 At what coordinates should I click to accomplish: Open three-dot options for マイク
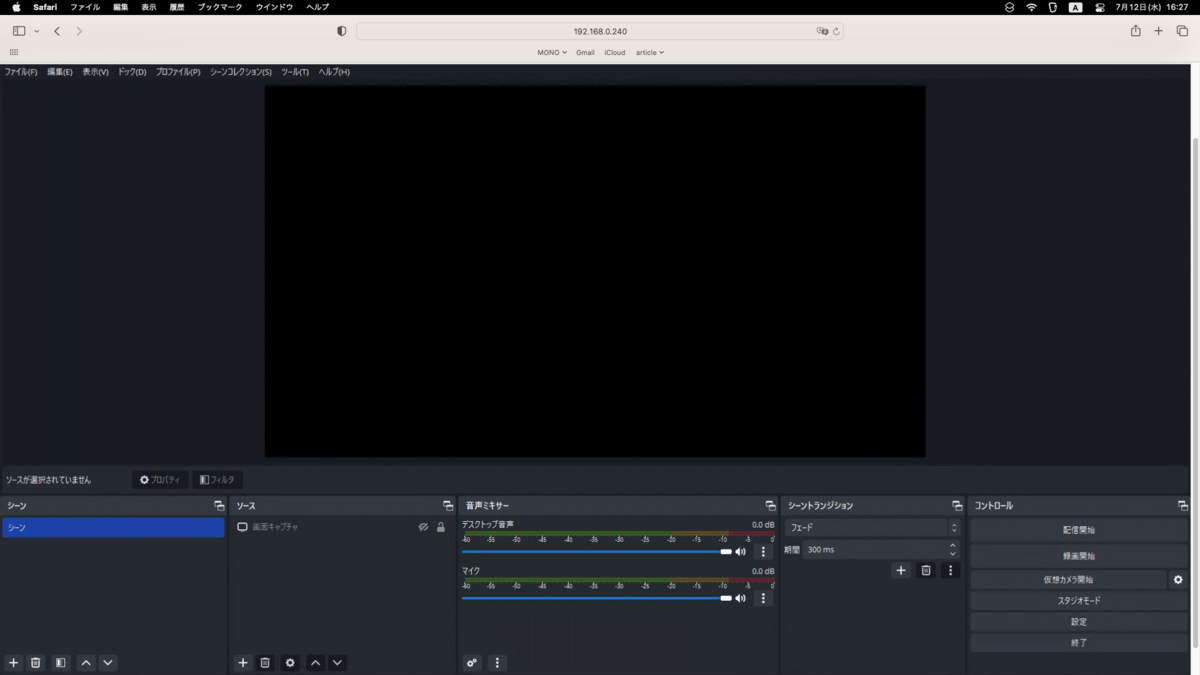tap(763, 598)
